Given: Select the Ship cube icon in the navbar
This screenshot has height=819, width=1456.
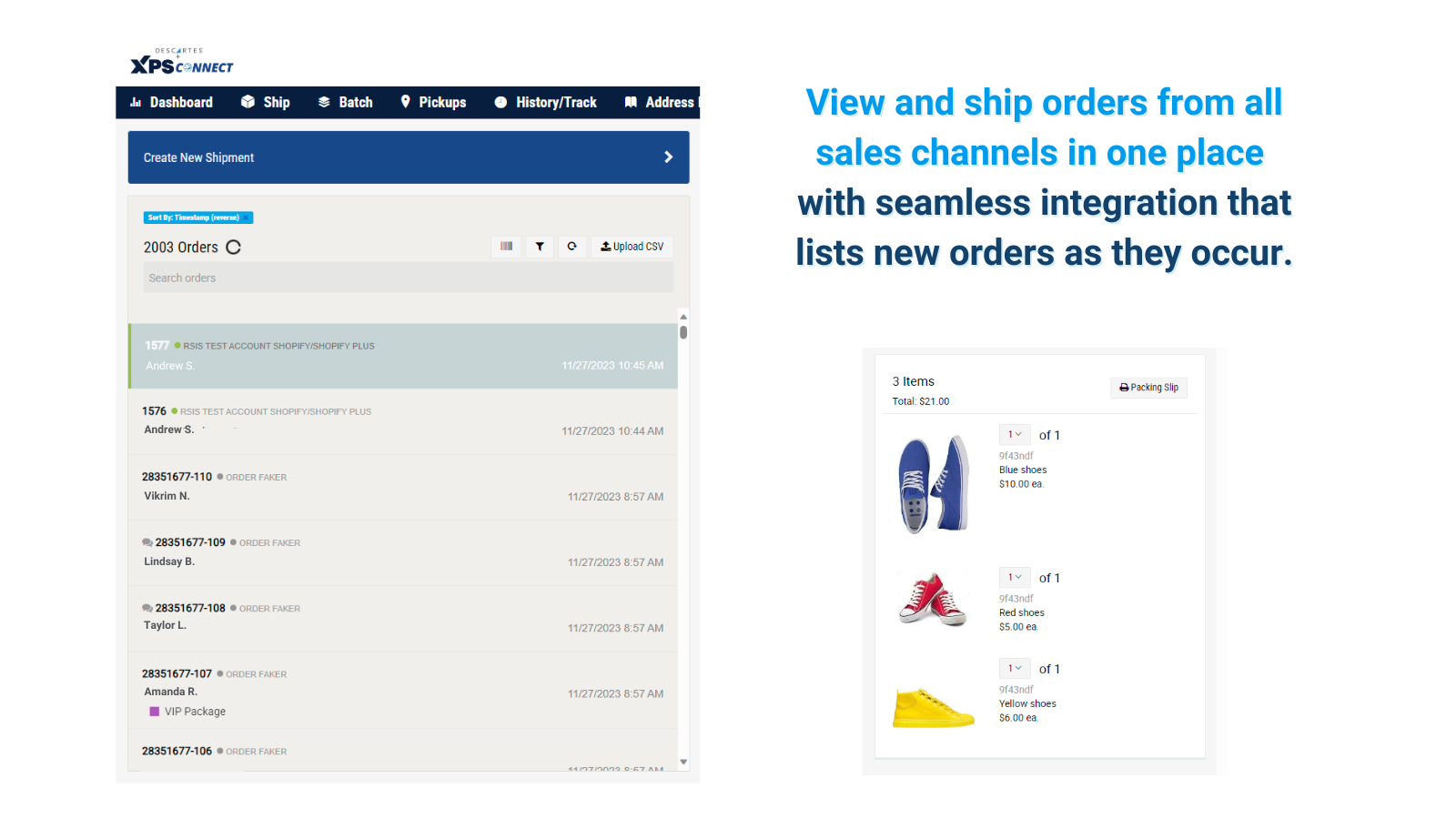Looking at the screenshot, I should 248,102.
